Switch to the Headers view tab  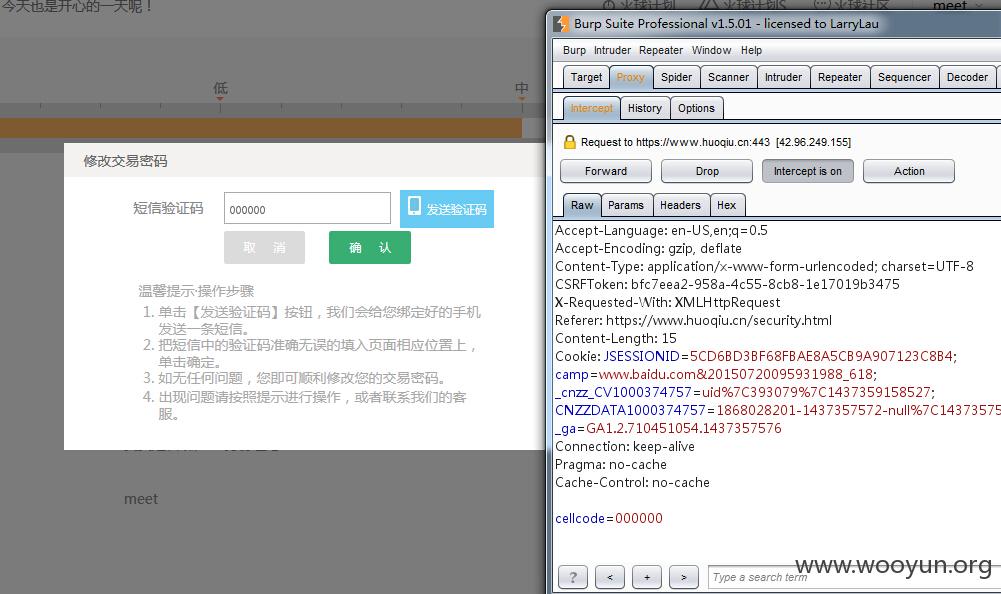coord(681,205)
